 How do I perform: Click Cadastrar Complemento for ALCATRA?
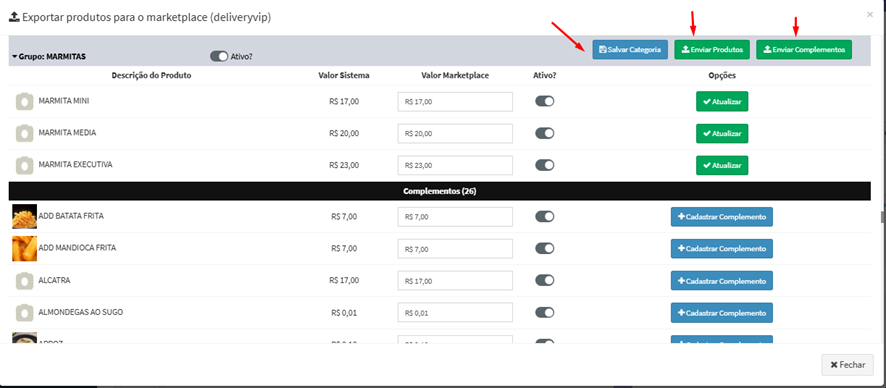[722, 281]
